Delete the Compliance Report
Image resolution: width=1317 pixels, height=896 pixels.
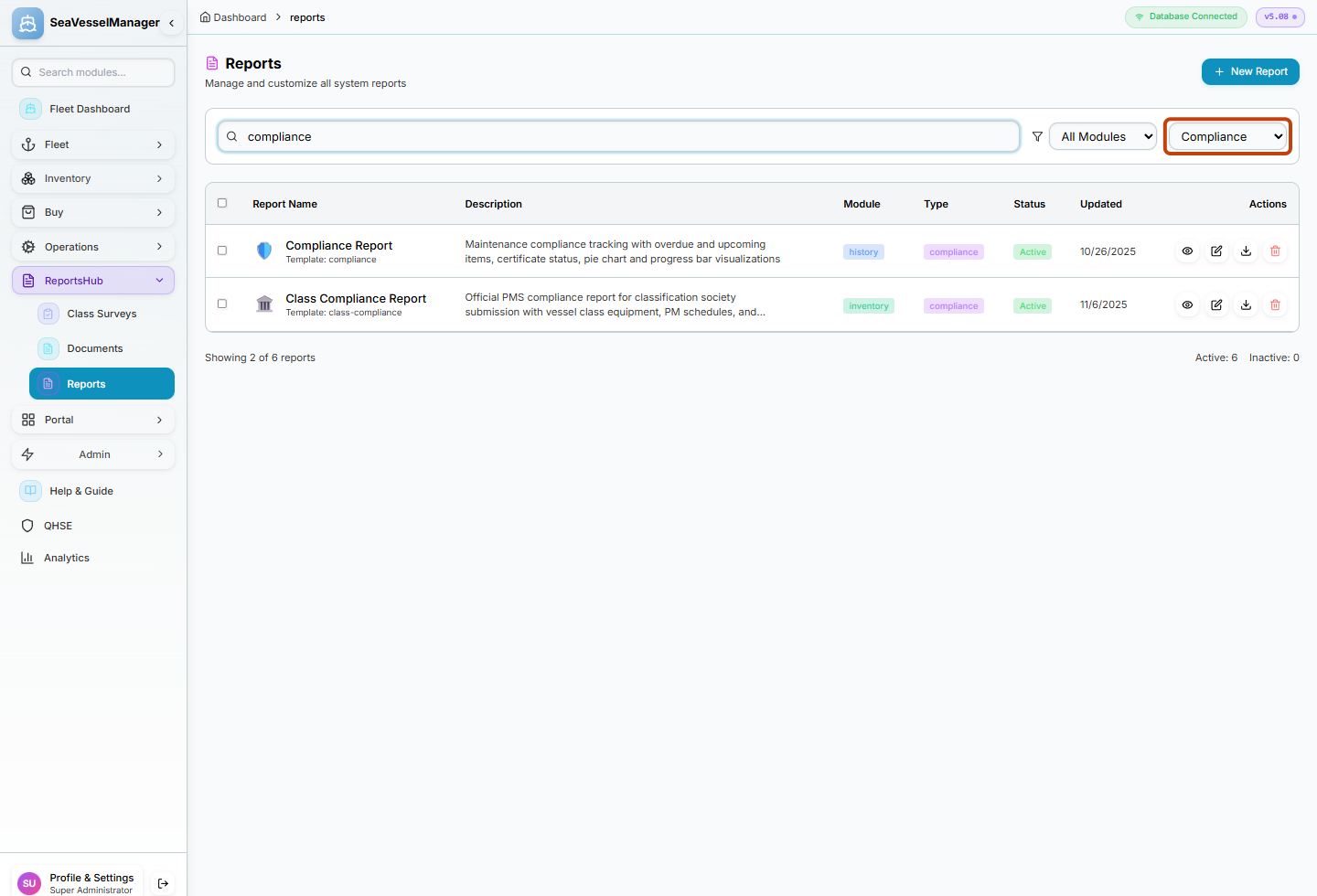pyautogui.click(x=1275, y=251)
